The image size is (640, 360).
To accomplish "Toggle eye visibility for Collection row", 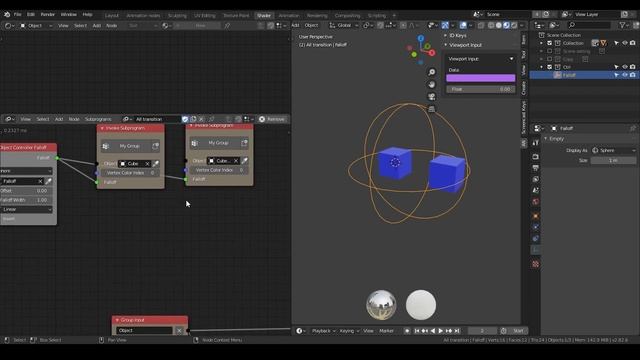I will pyautogui.click(x=624, y=43).
